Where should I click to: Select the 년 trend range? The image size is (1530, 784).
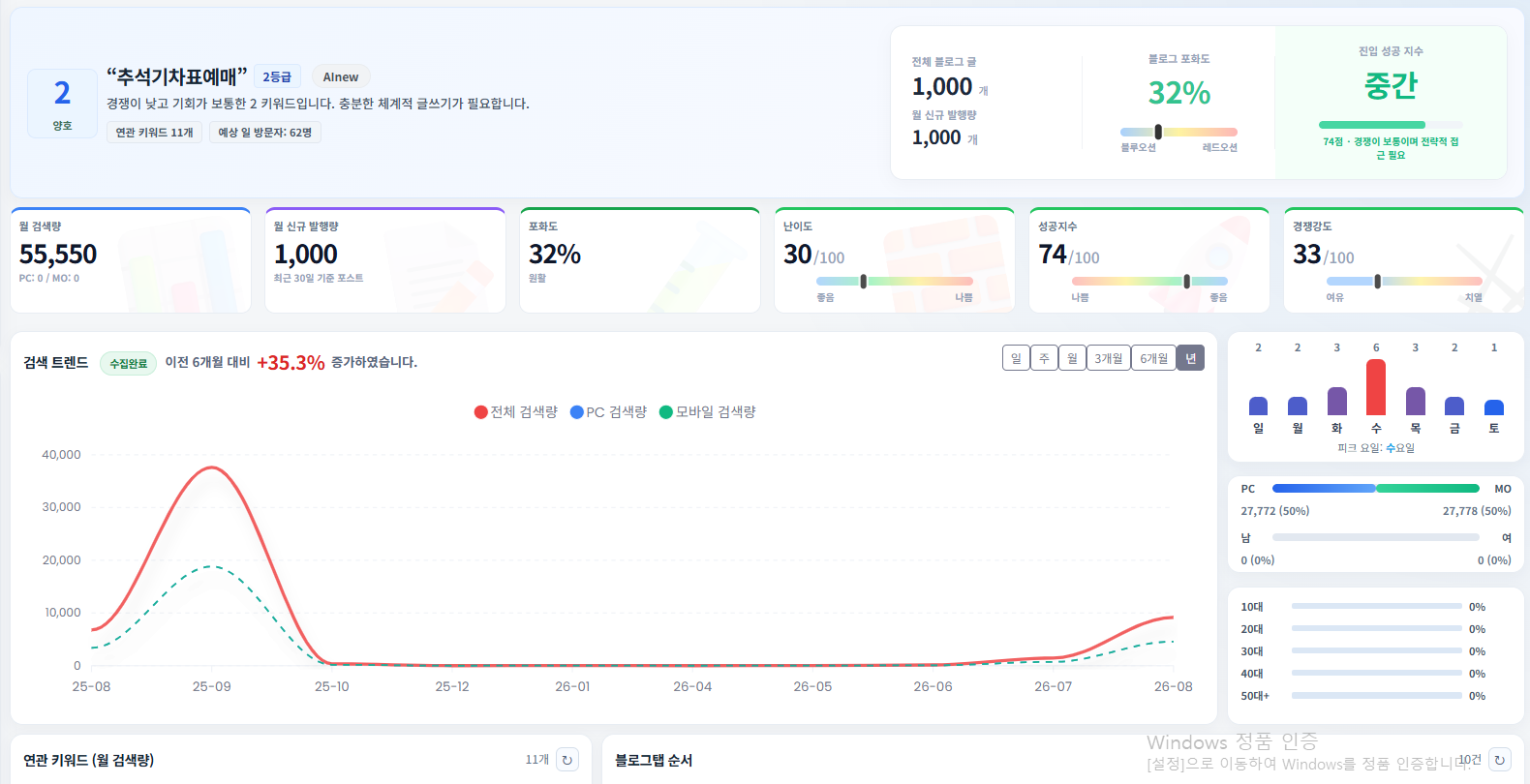point(1191,358)
